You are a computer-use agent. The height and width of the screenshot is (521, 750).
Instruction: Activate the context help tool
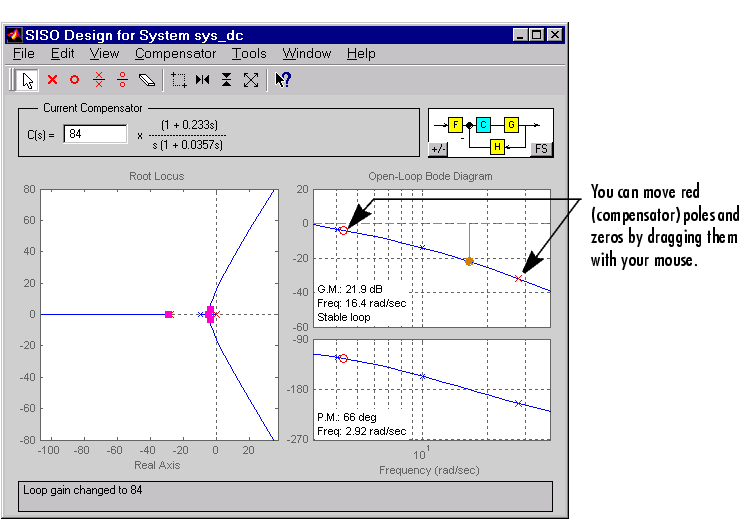point(283,79)
